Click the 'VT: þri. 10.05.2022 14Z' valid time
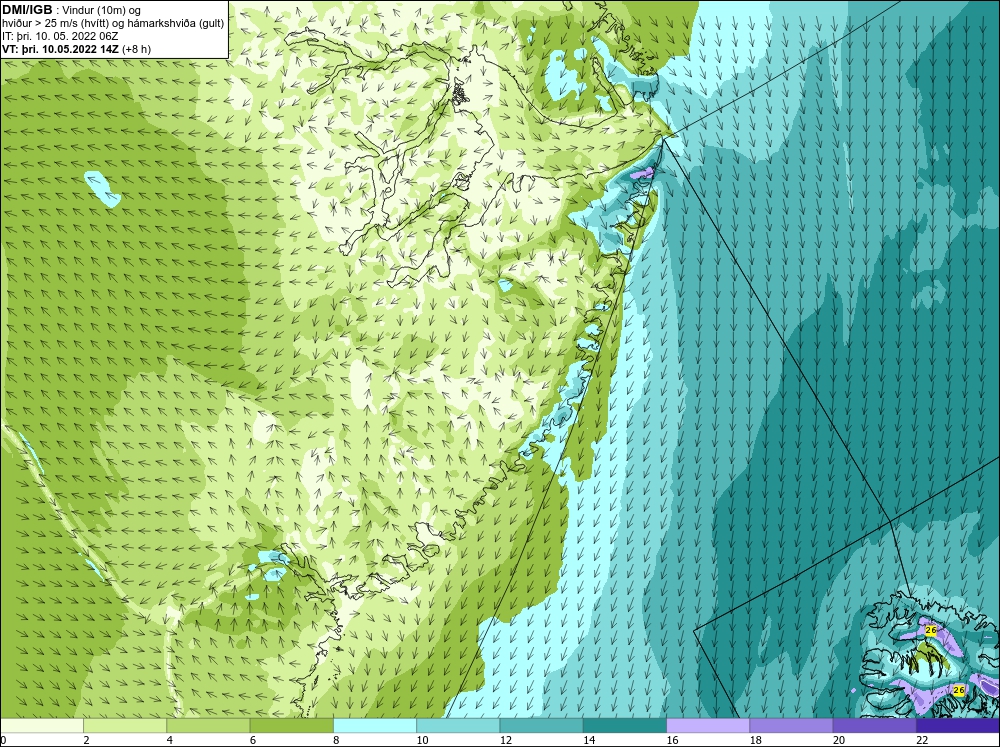 click(x=61, y=49)
